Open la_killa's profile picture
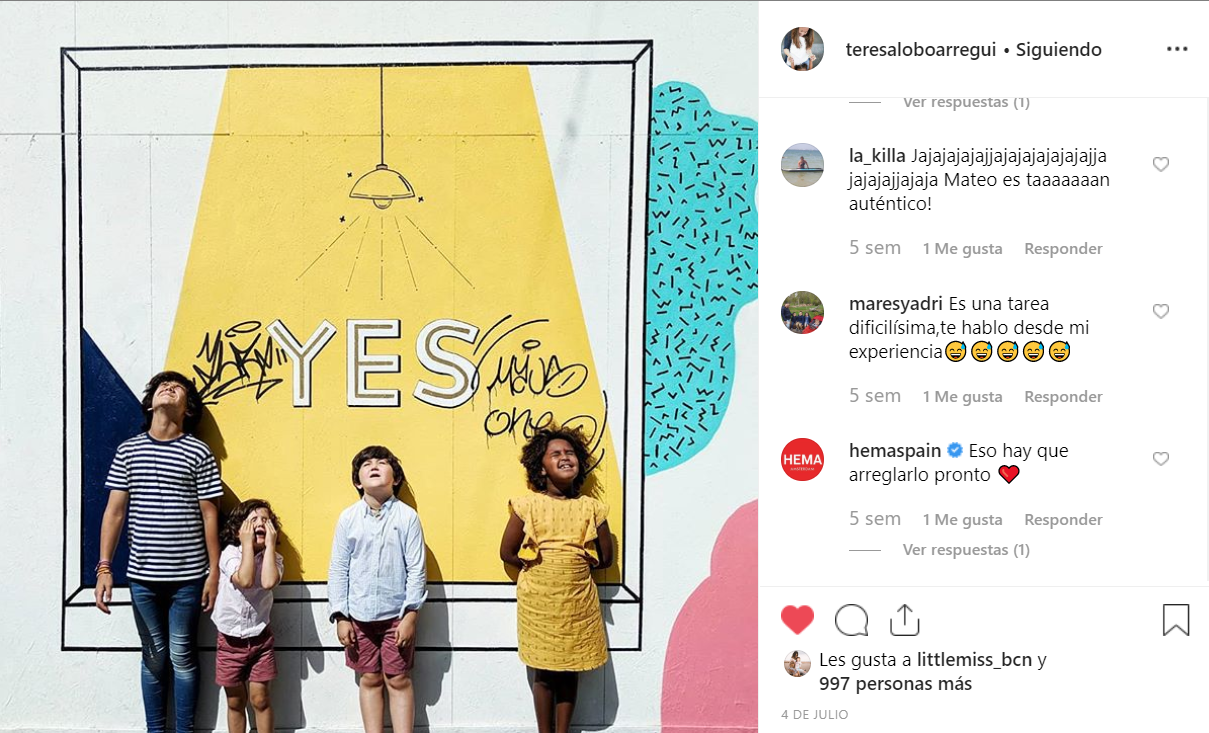This screenshot has width=1209, height=733. coord(802,165)
